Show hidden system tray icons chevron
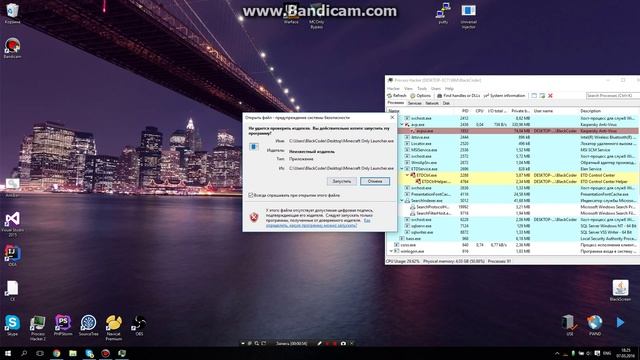This screenshot has height=360, width=640. pyautogui.click(x=557, y=353)
